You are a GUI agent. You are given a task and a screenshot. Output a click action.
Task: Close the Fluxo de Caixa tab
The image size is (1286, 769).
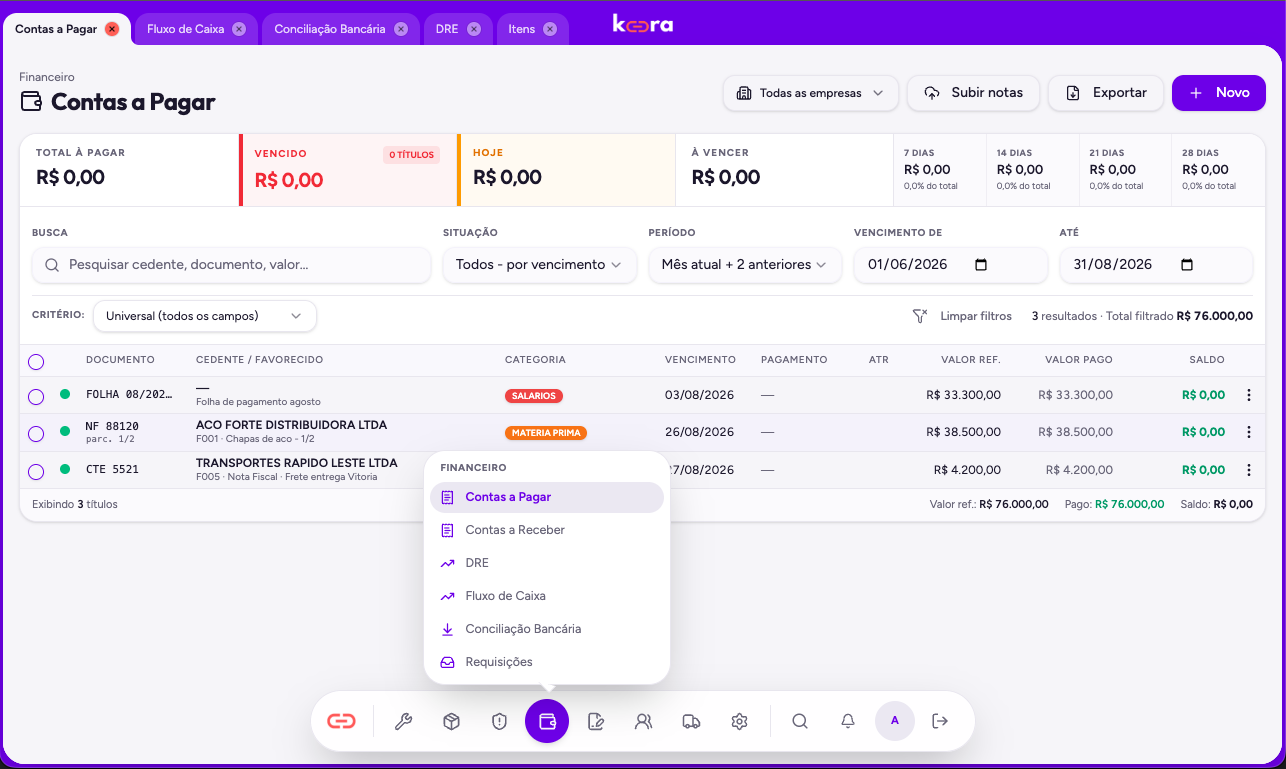tap(239, 29)
